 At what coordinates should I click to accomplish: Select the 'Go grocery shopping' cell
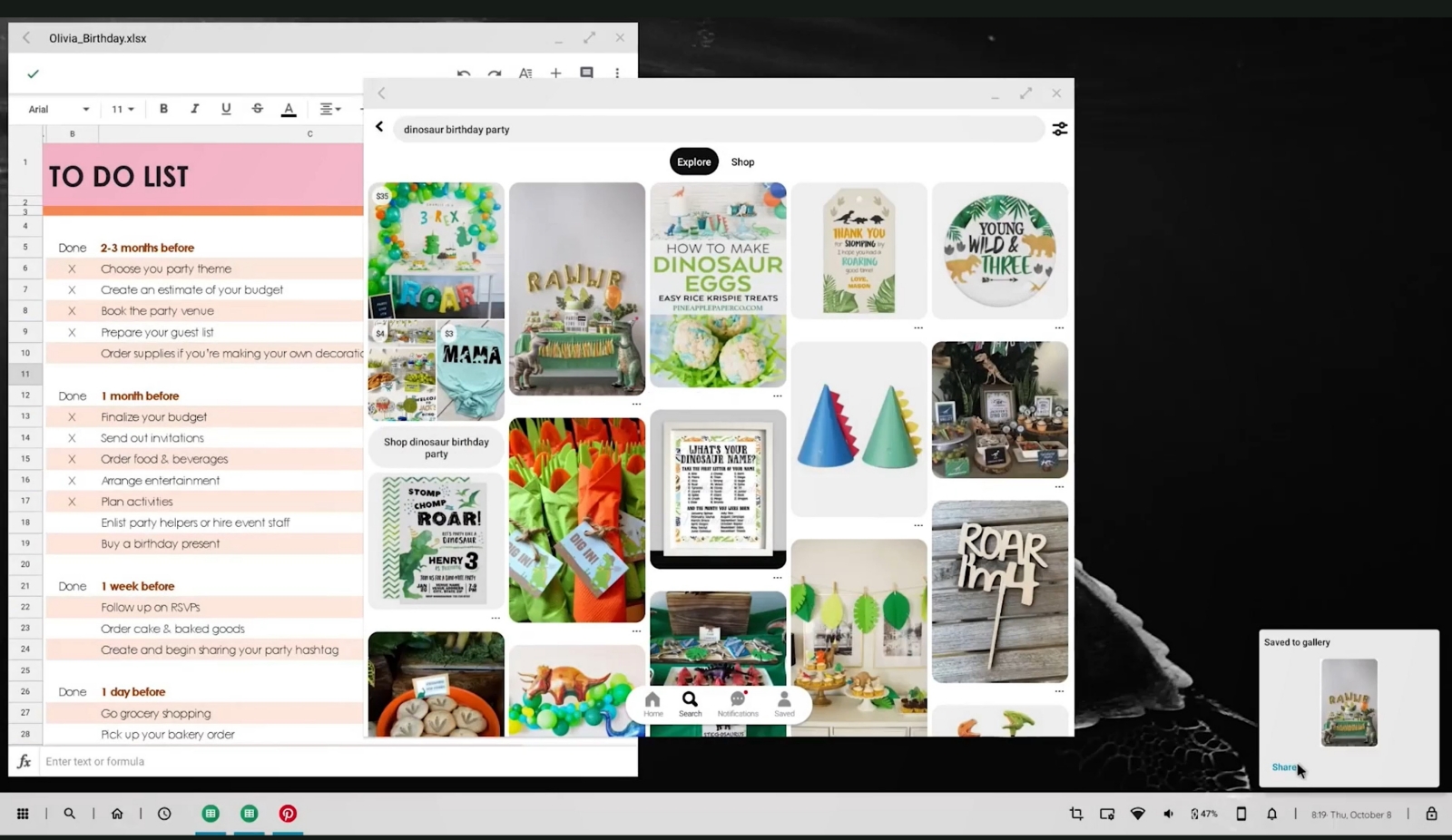156,713
